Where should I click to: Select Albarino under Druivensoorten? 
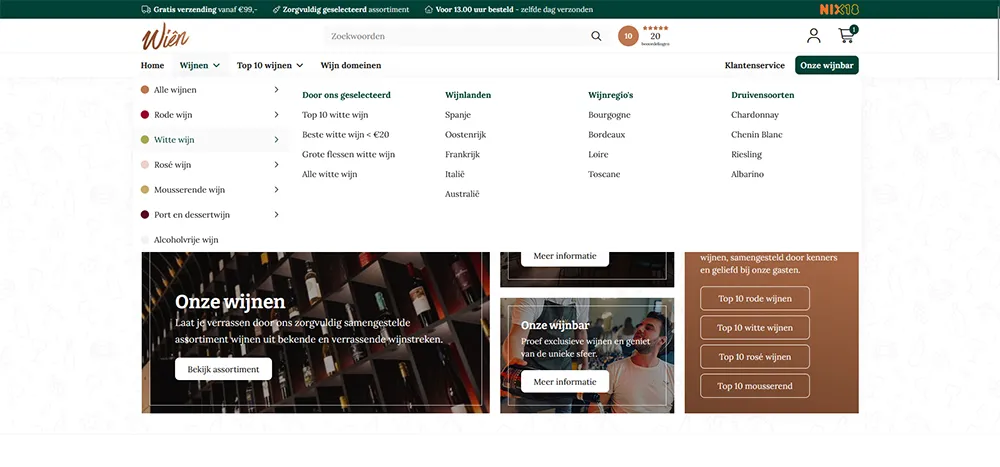pos(747,174)
